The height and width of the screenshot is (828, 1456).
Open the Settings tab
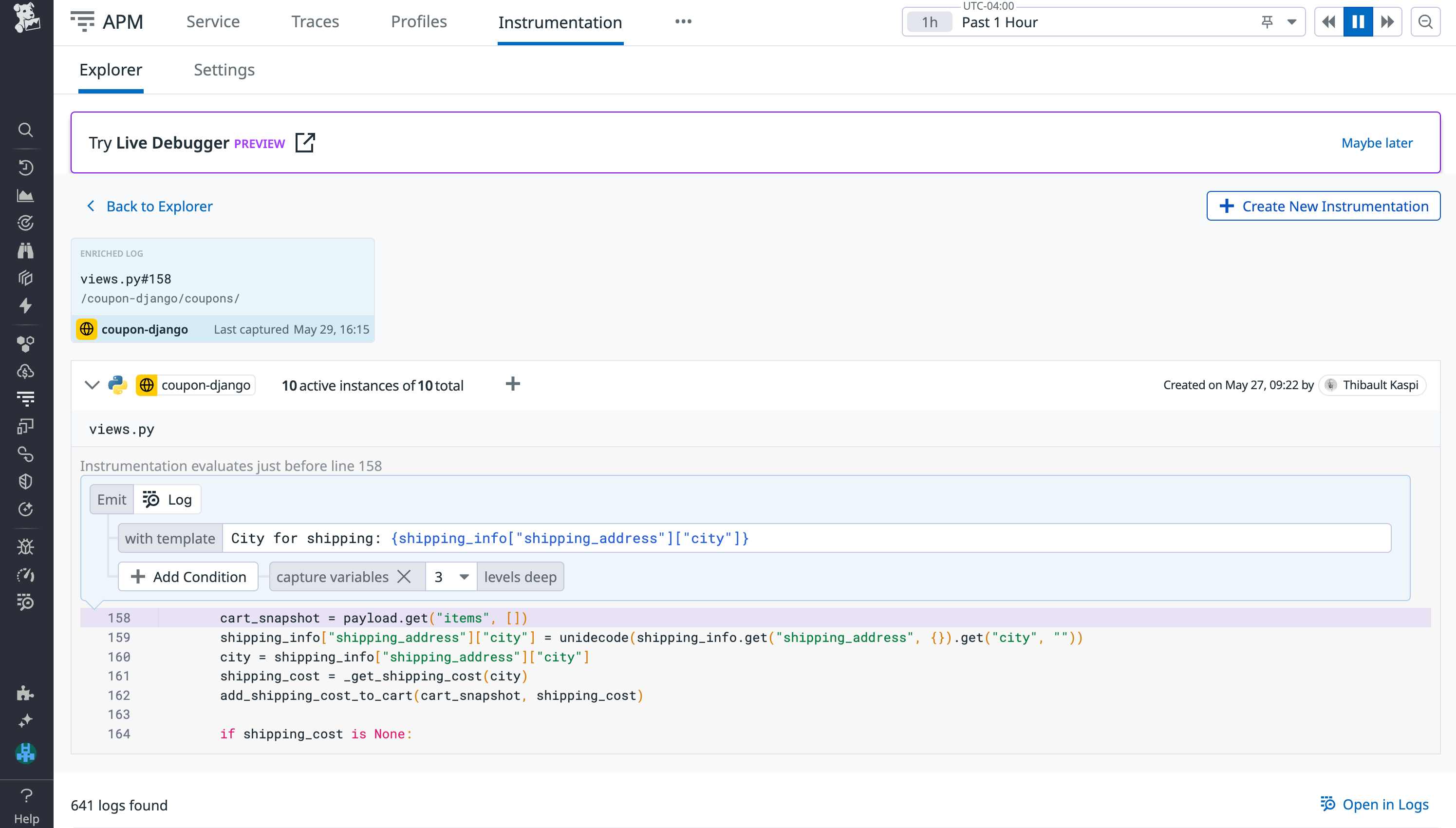click(224, 69)
